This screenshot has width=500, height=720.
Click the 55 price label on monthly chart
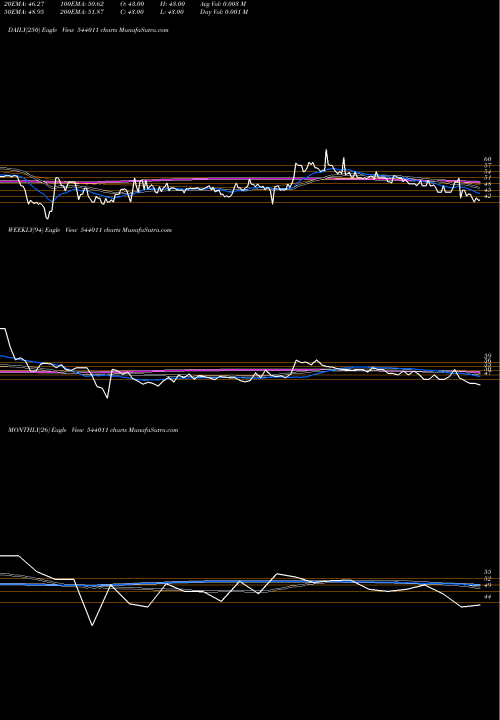pos(488,572)
